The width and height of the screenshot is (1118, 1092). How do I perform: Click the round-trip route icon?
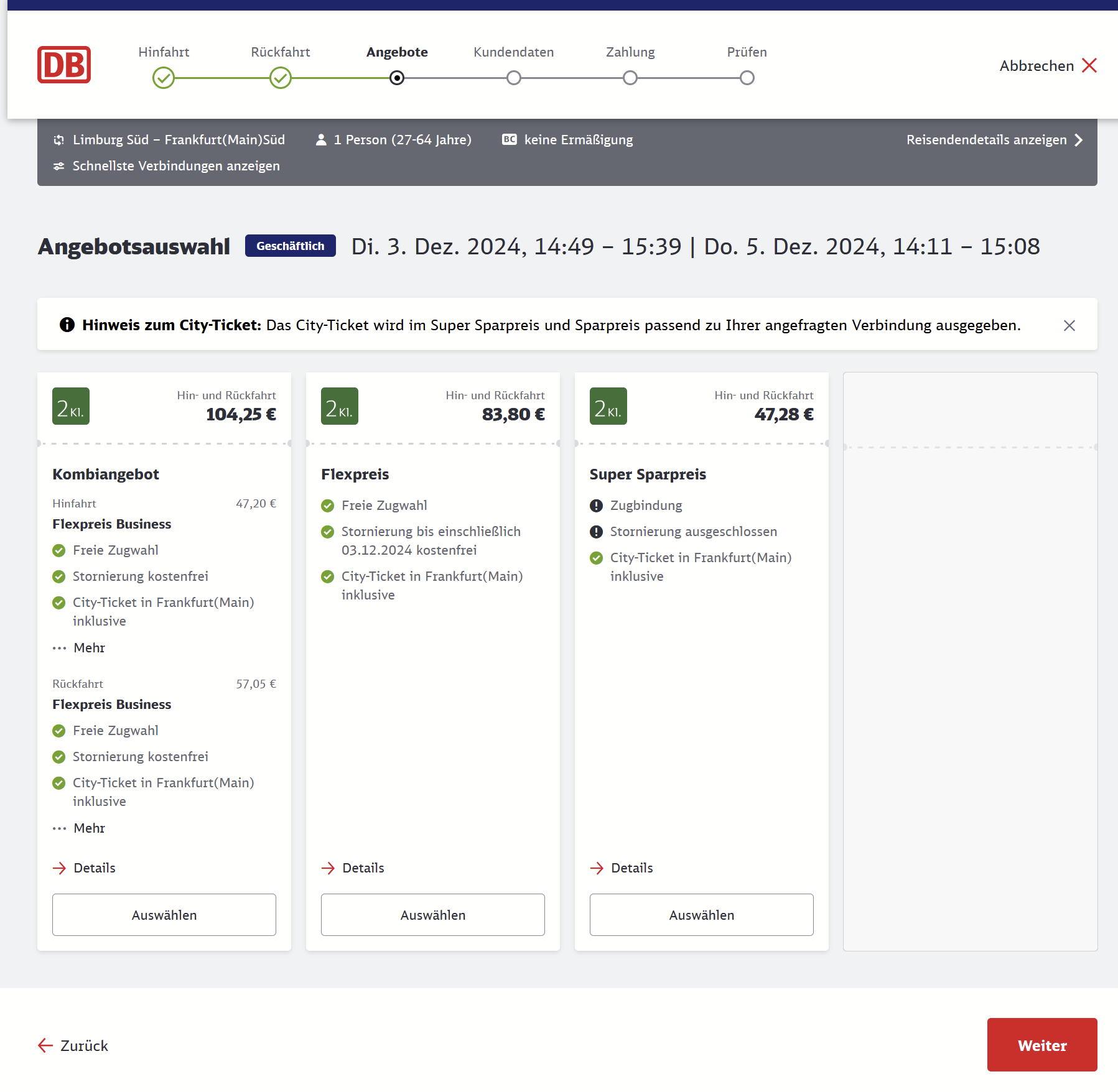click(59, 140)
